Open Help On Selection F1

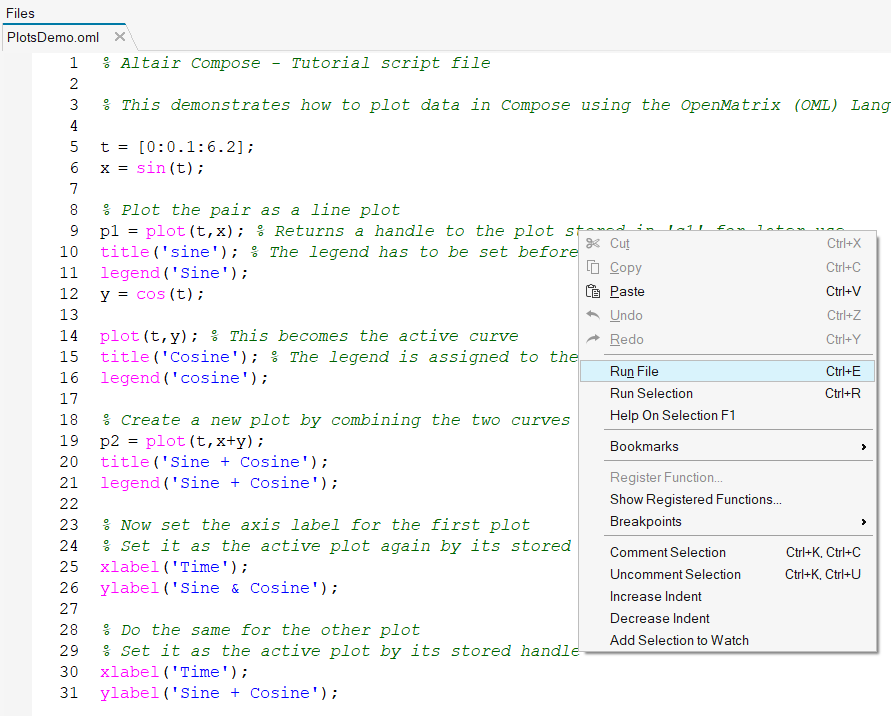point(672,415)
